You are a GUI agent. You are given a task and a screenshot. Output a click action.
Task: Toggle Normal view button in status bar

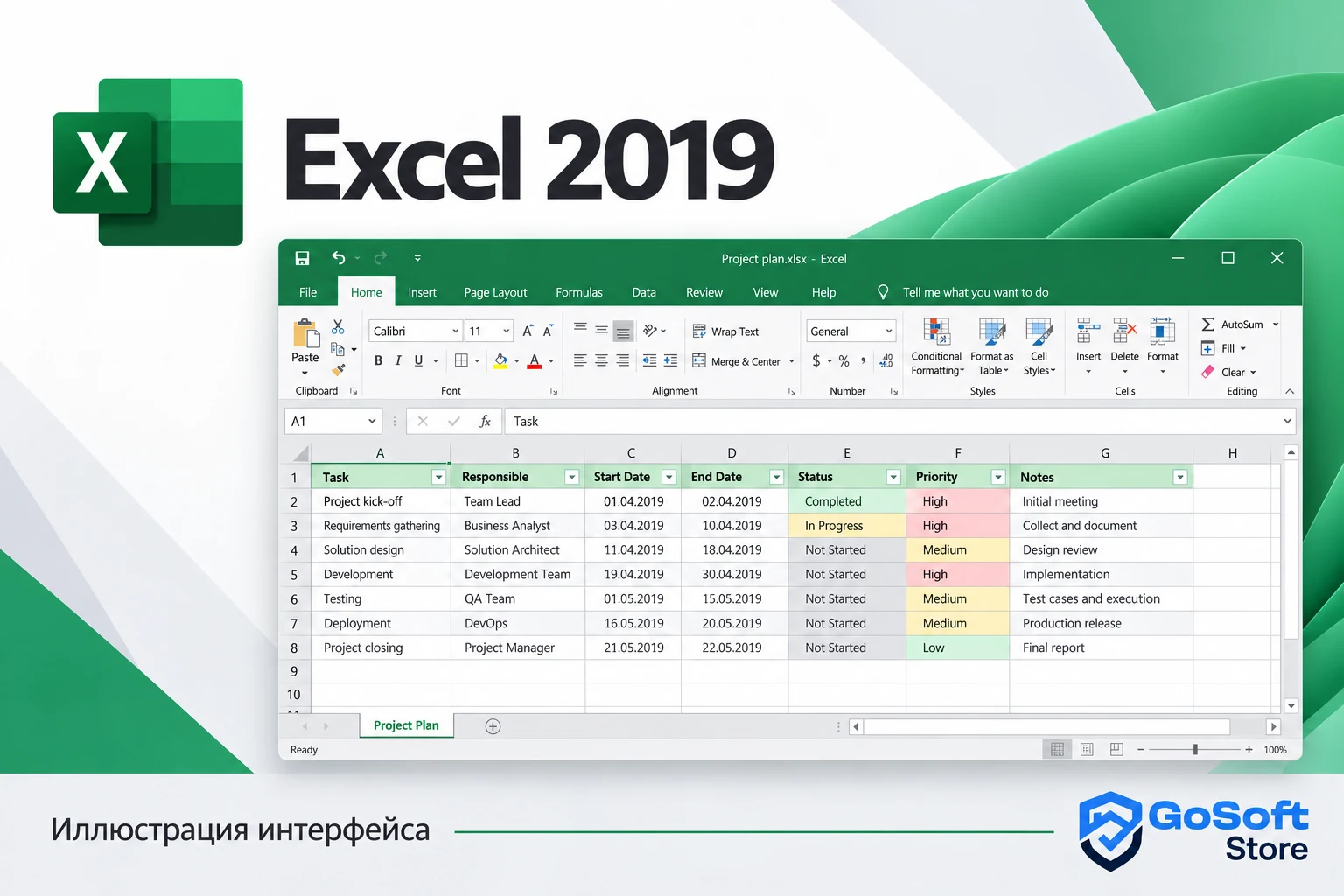pos(1057,750)
